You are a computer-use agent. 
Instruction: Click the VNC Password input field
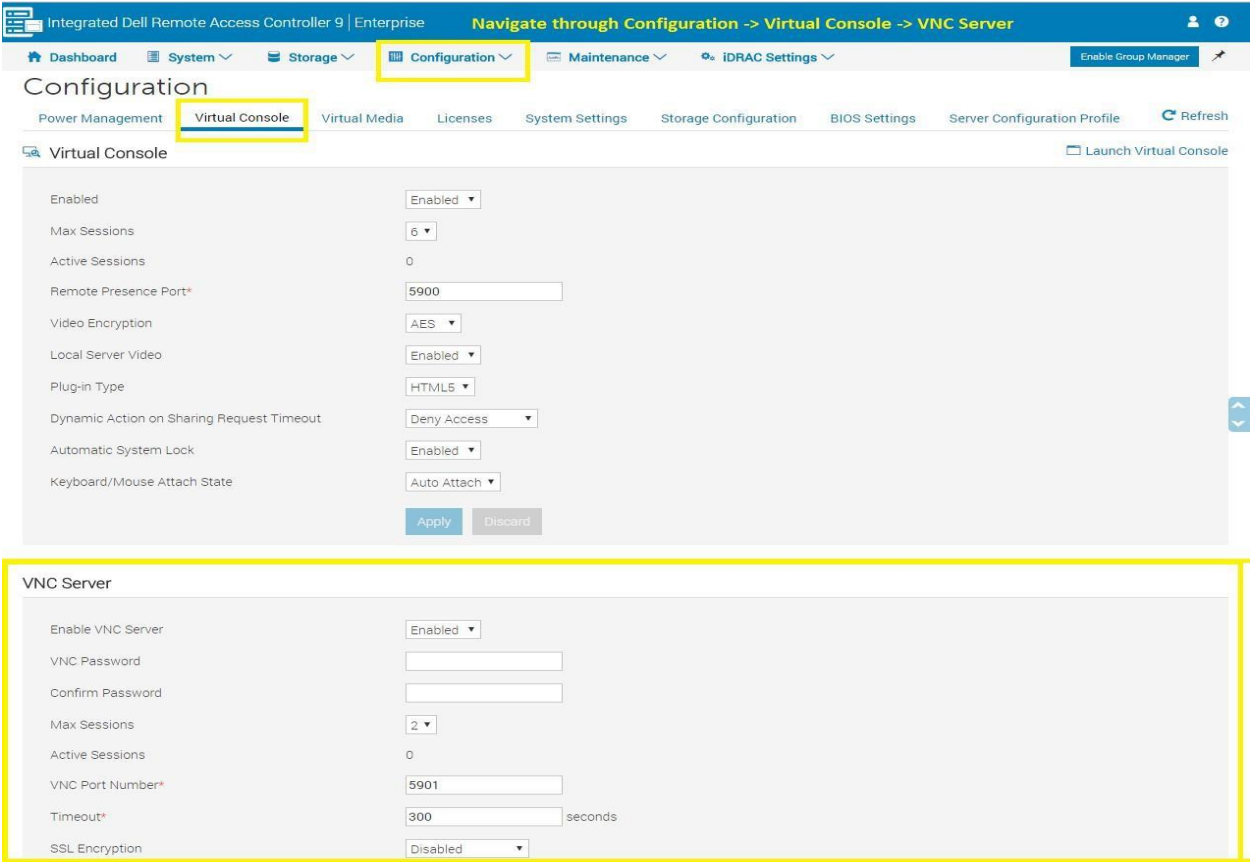(484, 661)
